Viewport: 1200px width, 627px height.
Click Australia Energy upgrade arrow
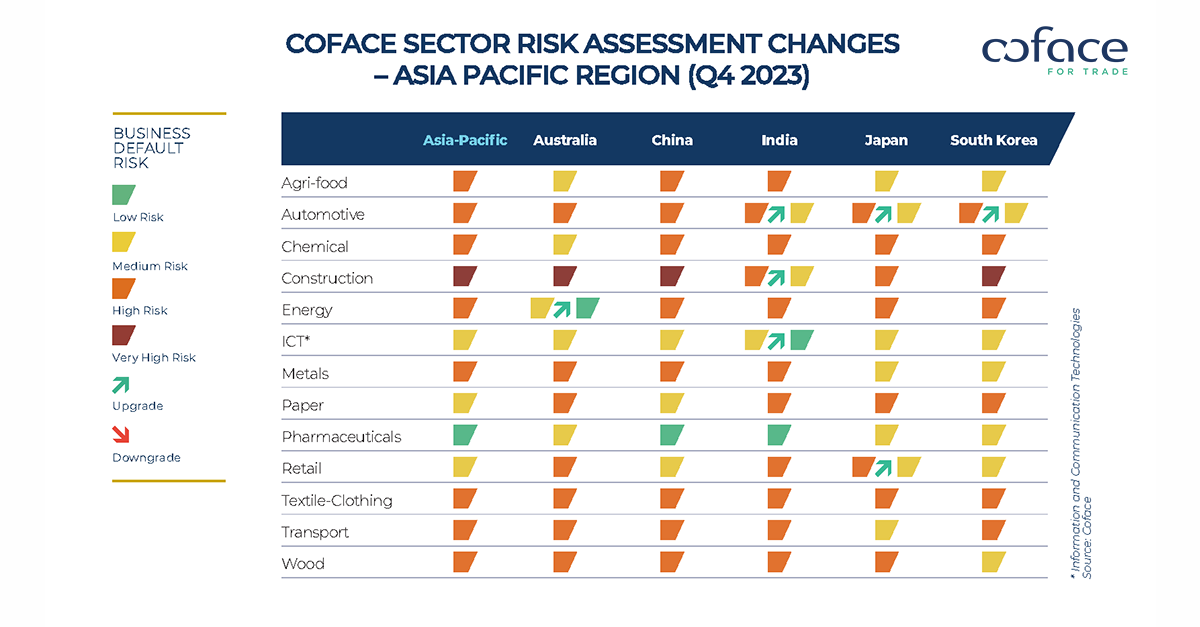pyautogui.click(x=564, y=309)
